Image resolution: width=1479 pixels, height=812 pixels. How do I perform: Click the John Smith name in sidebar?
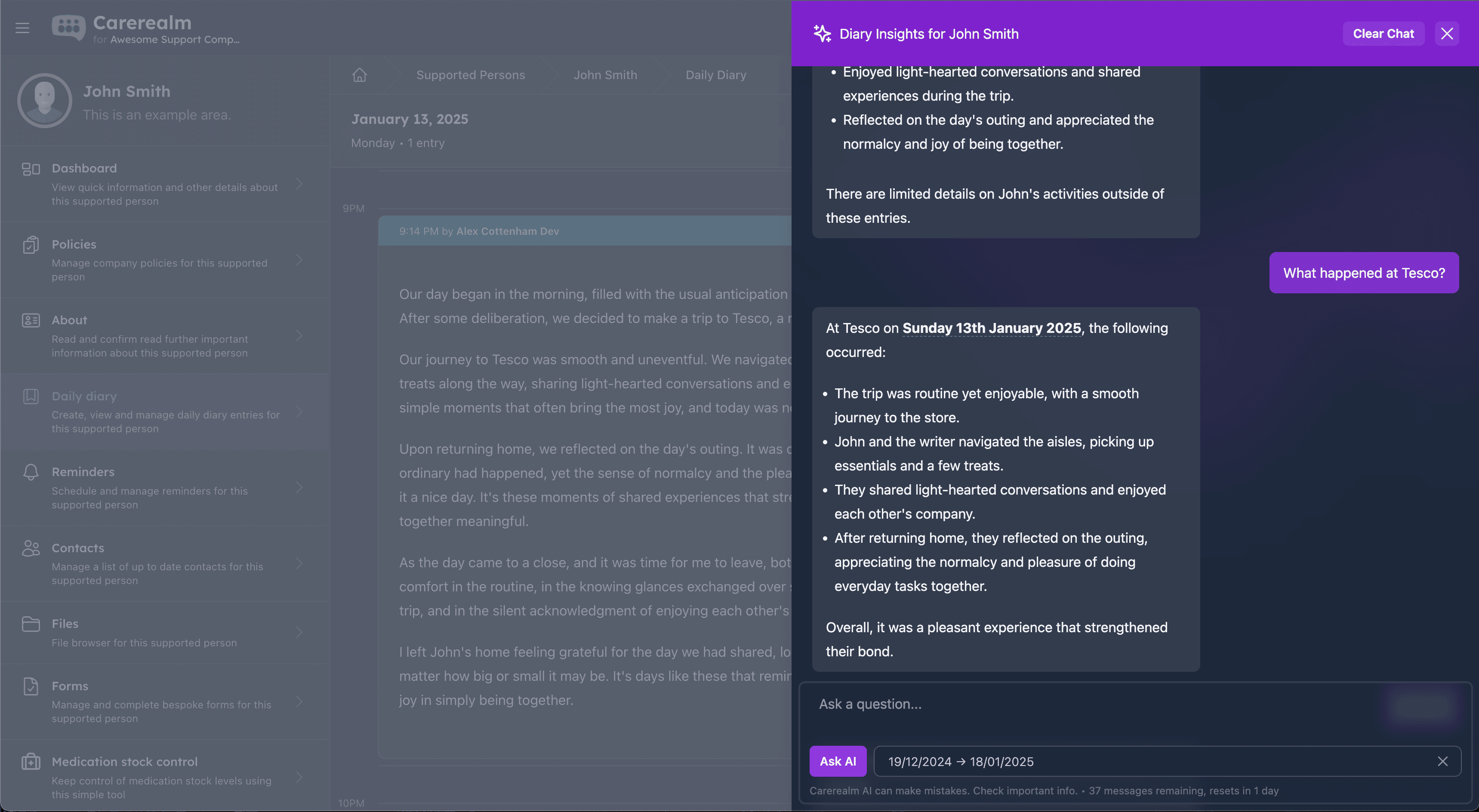[x=126, y=91]
